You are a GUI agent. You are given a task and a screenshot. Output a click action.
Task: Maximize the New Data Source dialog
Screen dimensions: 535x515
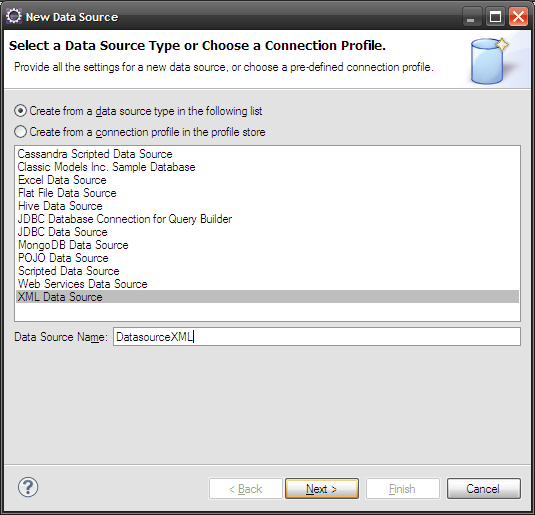[495, 17]
